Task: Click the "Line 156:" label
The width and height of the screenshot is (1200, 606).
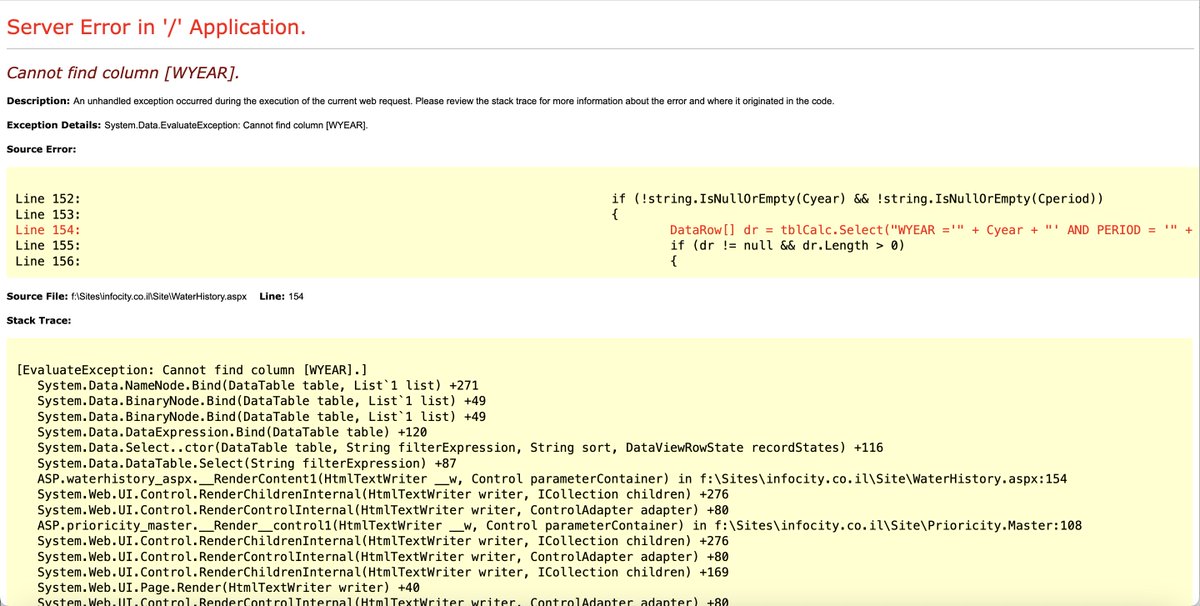Action: coord(48,261)
